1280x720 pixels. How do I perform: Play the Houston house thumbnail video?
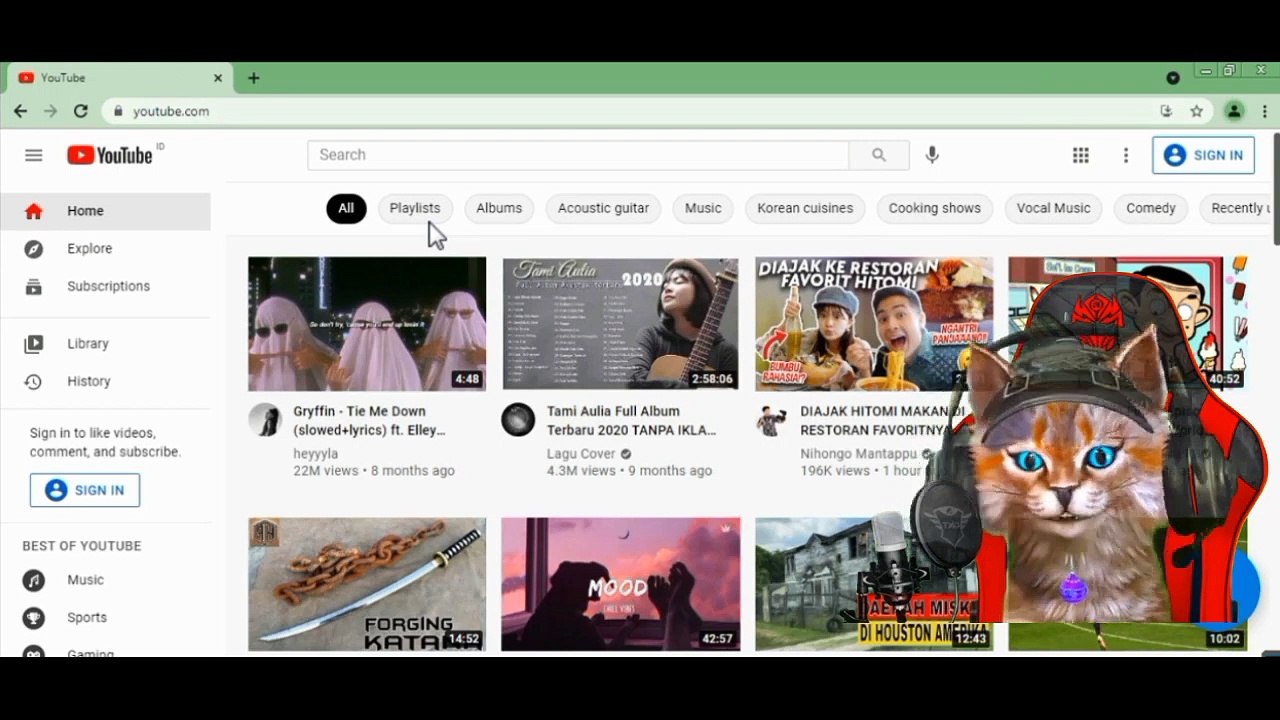873,584
